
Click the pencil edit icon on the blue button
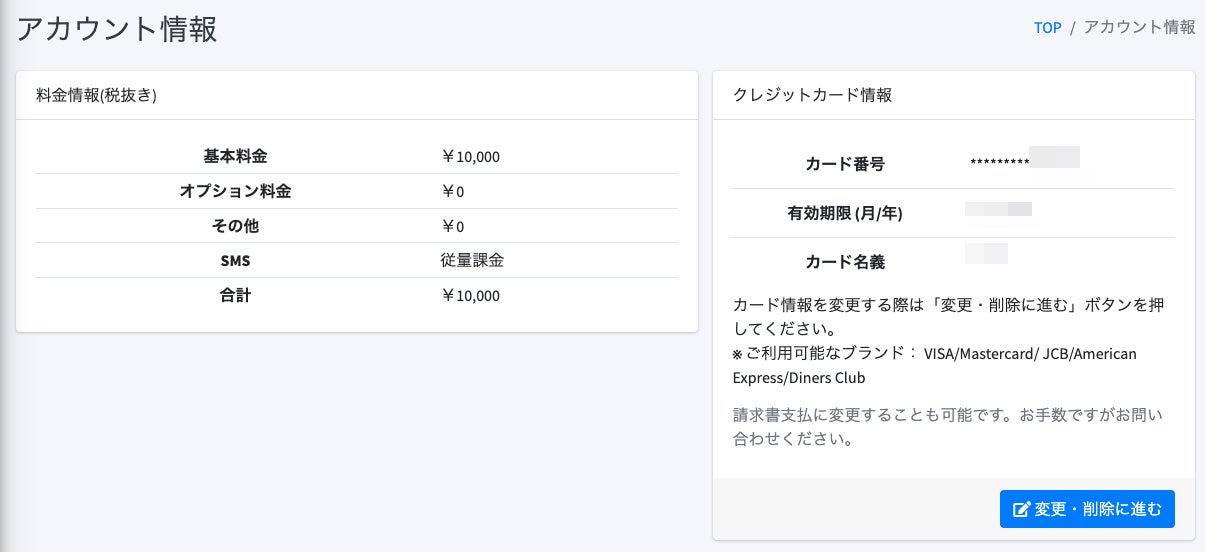coord(1021,510)
